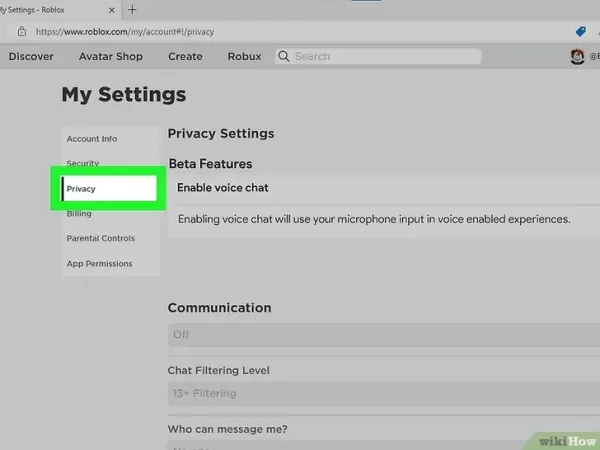Click the voice chat microphone description text
Viewport: 600px width, 450px height.
coord(374,219)
